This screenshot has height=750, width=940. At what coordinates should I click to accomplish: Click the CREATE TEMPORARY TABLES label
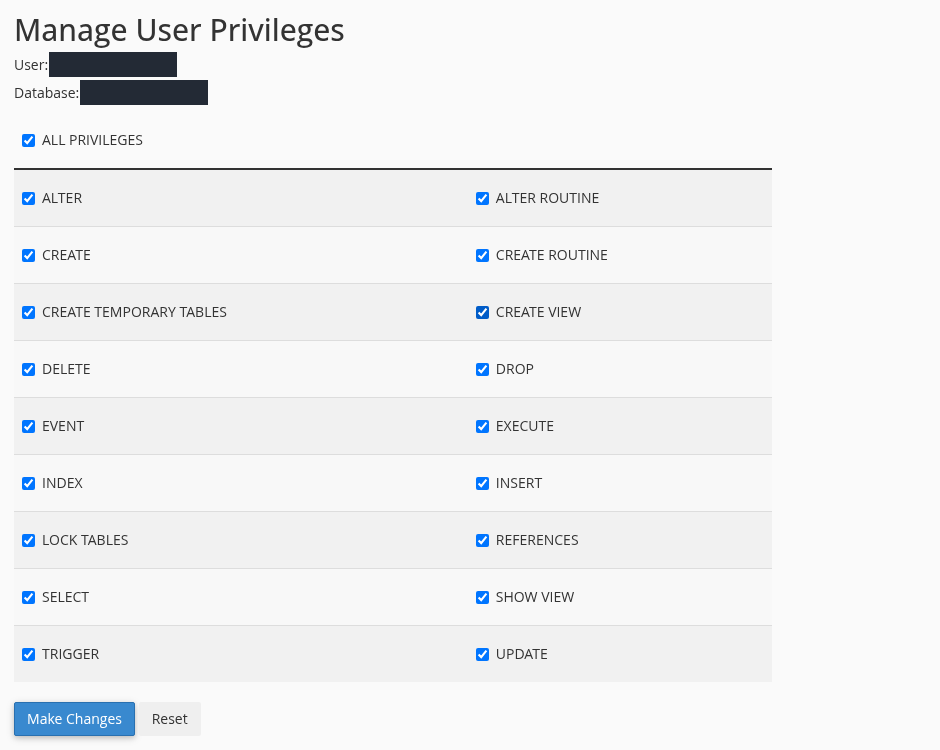click(x=134, y=312)
